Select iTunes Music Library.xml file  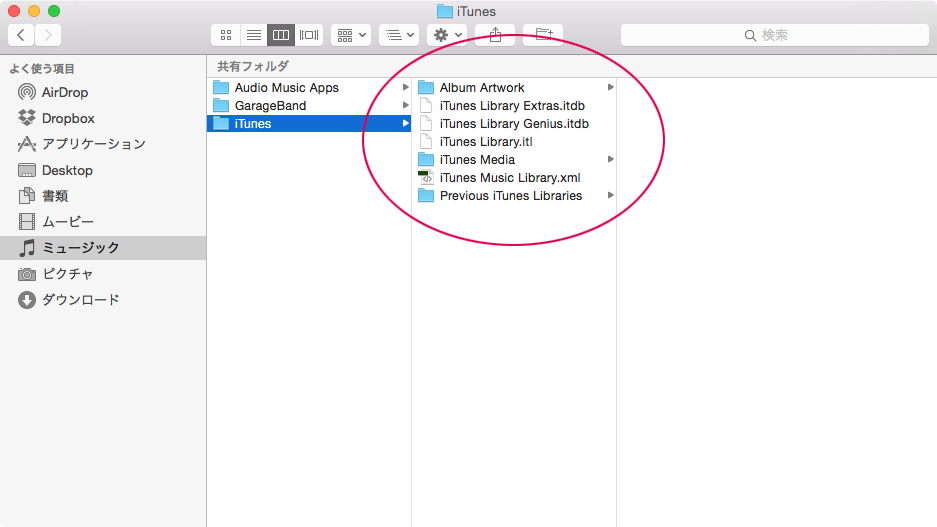pos(514,177)
